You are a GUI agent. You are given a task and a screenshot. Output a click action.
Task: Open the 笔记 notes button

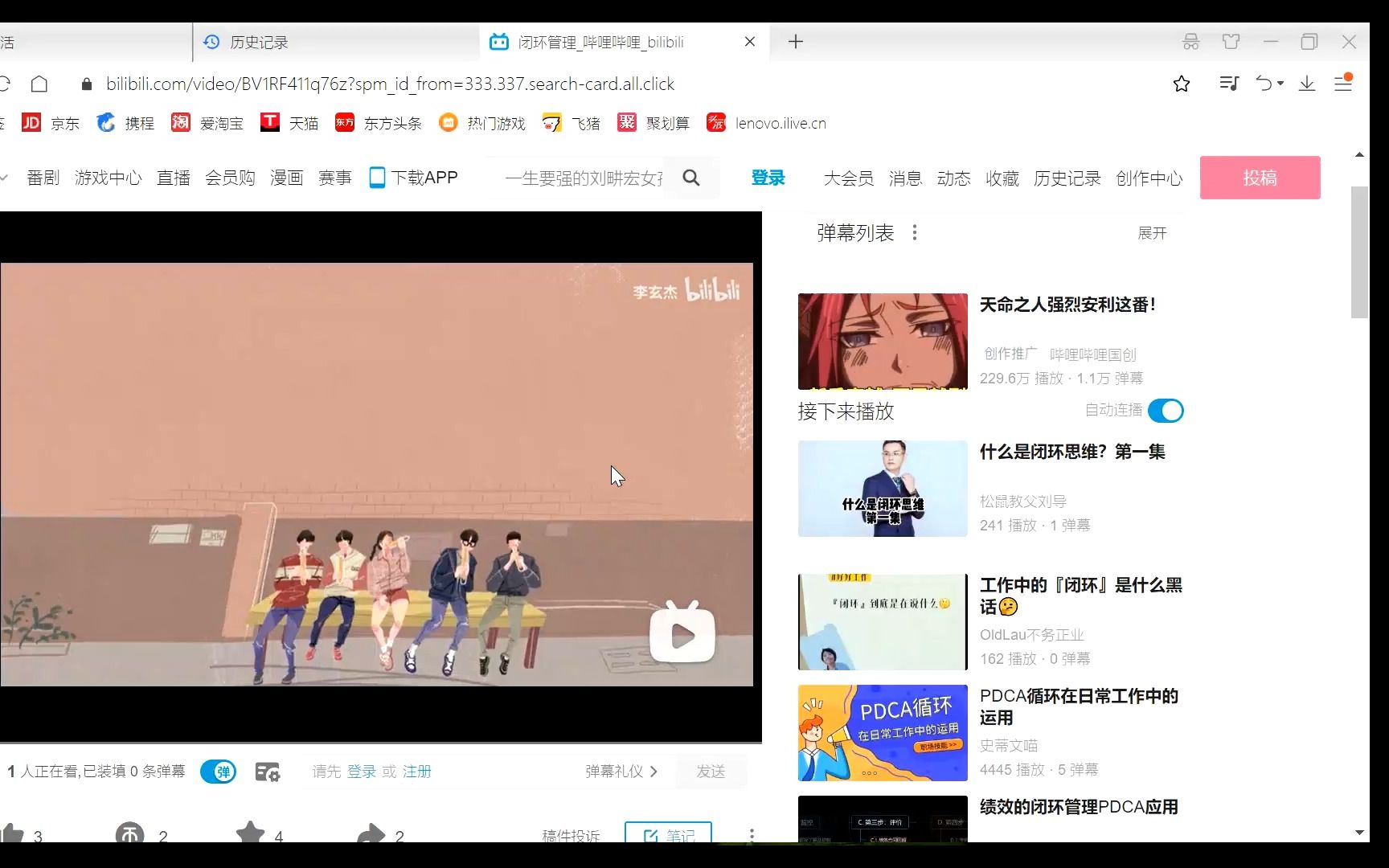[x=668, y=833]
